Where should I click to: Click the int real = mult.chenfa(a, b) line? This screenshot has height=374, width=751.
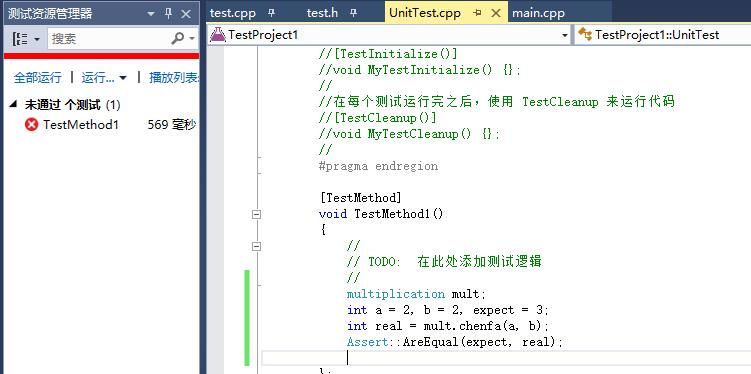pyautogui.click(x=447, y=326)
